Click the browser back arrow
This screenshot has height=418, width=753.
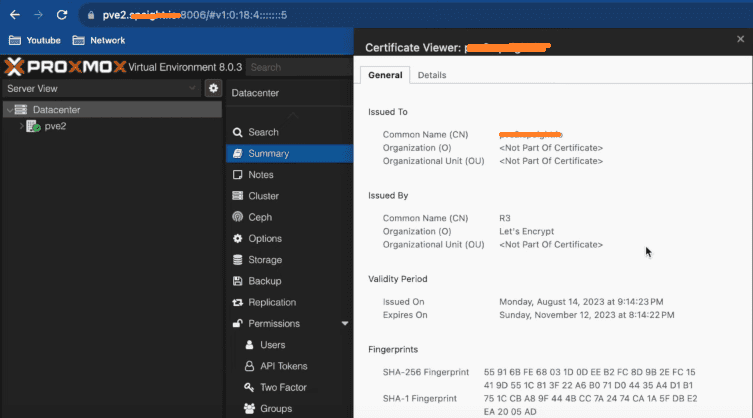[x=15, y=15]
